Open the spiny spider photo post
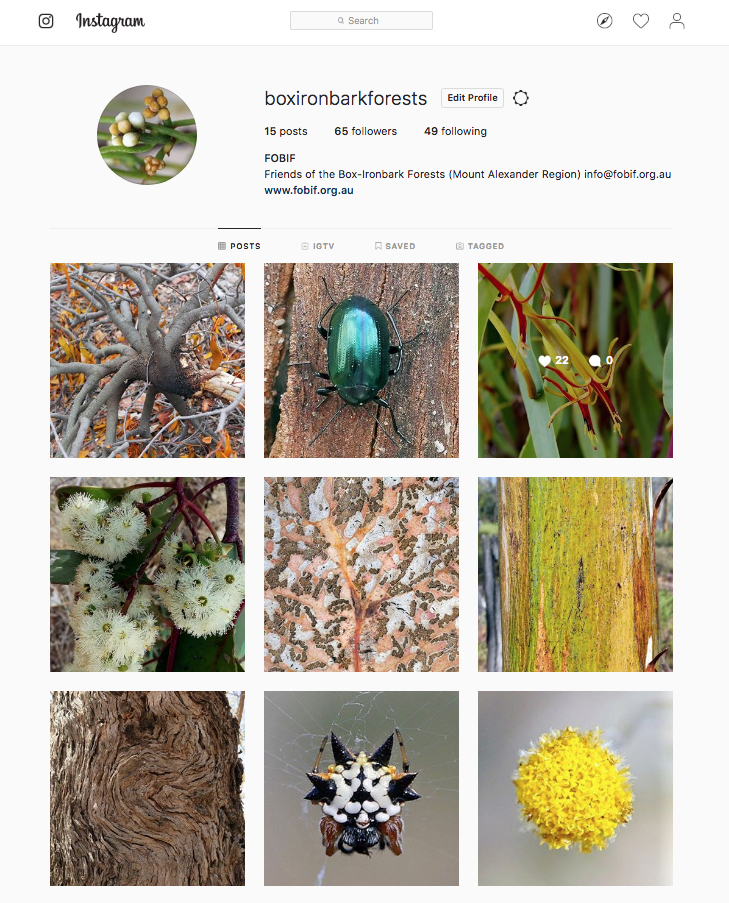 (x=361, y=788)
